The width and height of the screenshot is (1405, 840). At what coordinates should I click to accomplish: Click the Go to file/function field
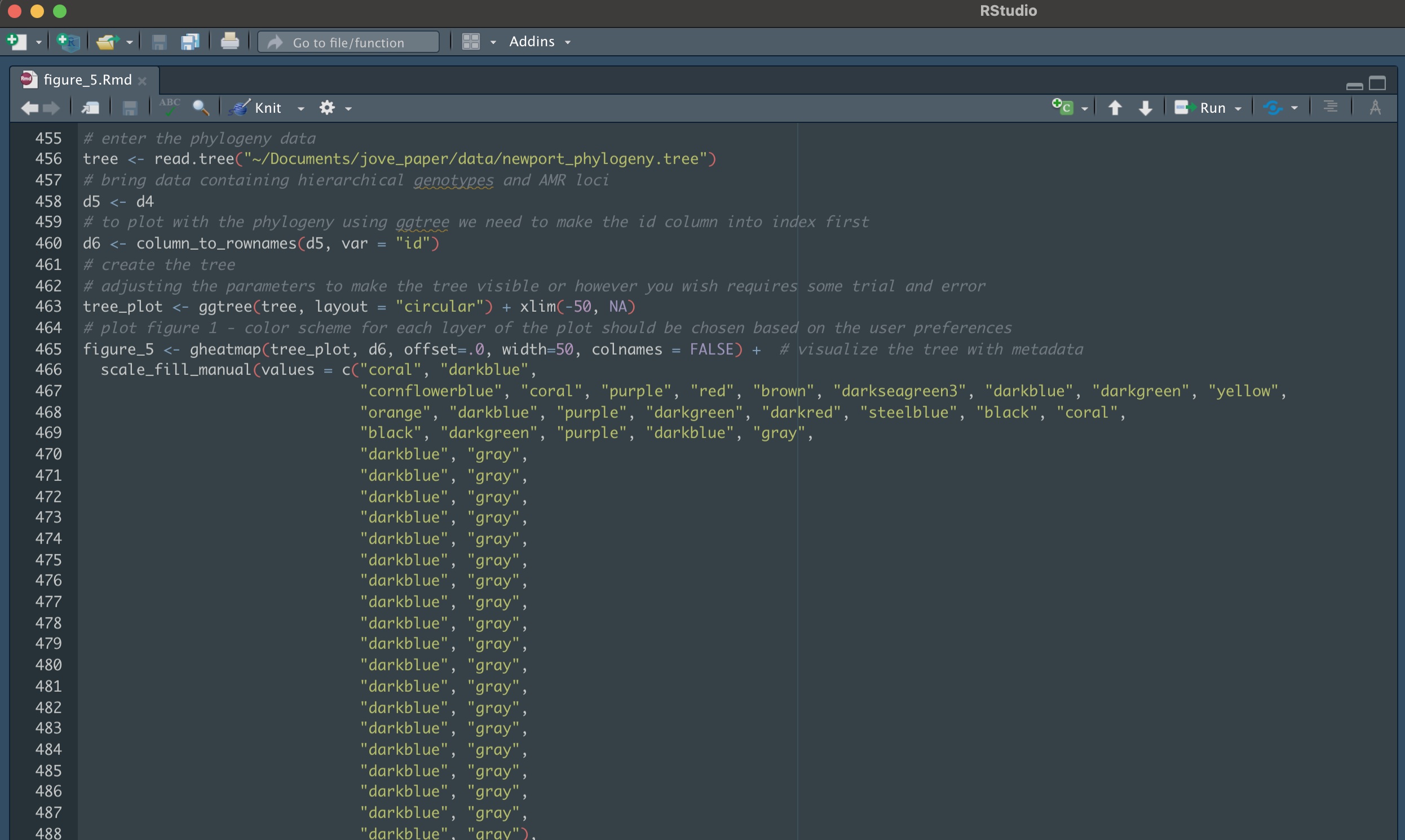(x=348, y=42)
